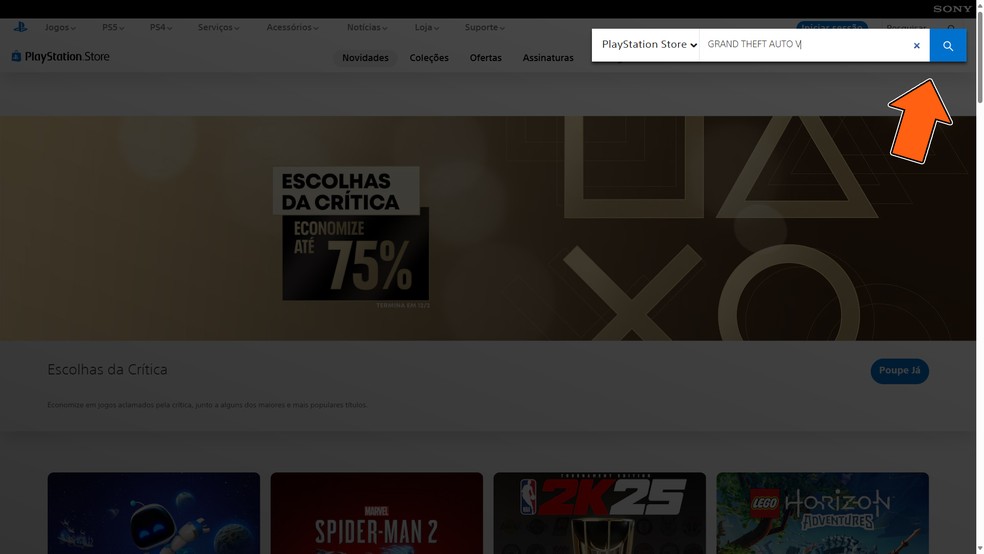This screenshot has height=554, width=984.
Task: Switch to the Ofertas tab
Action: click(x=486, y=58)
